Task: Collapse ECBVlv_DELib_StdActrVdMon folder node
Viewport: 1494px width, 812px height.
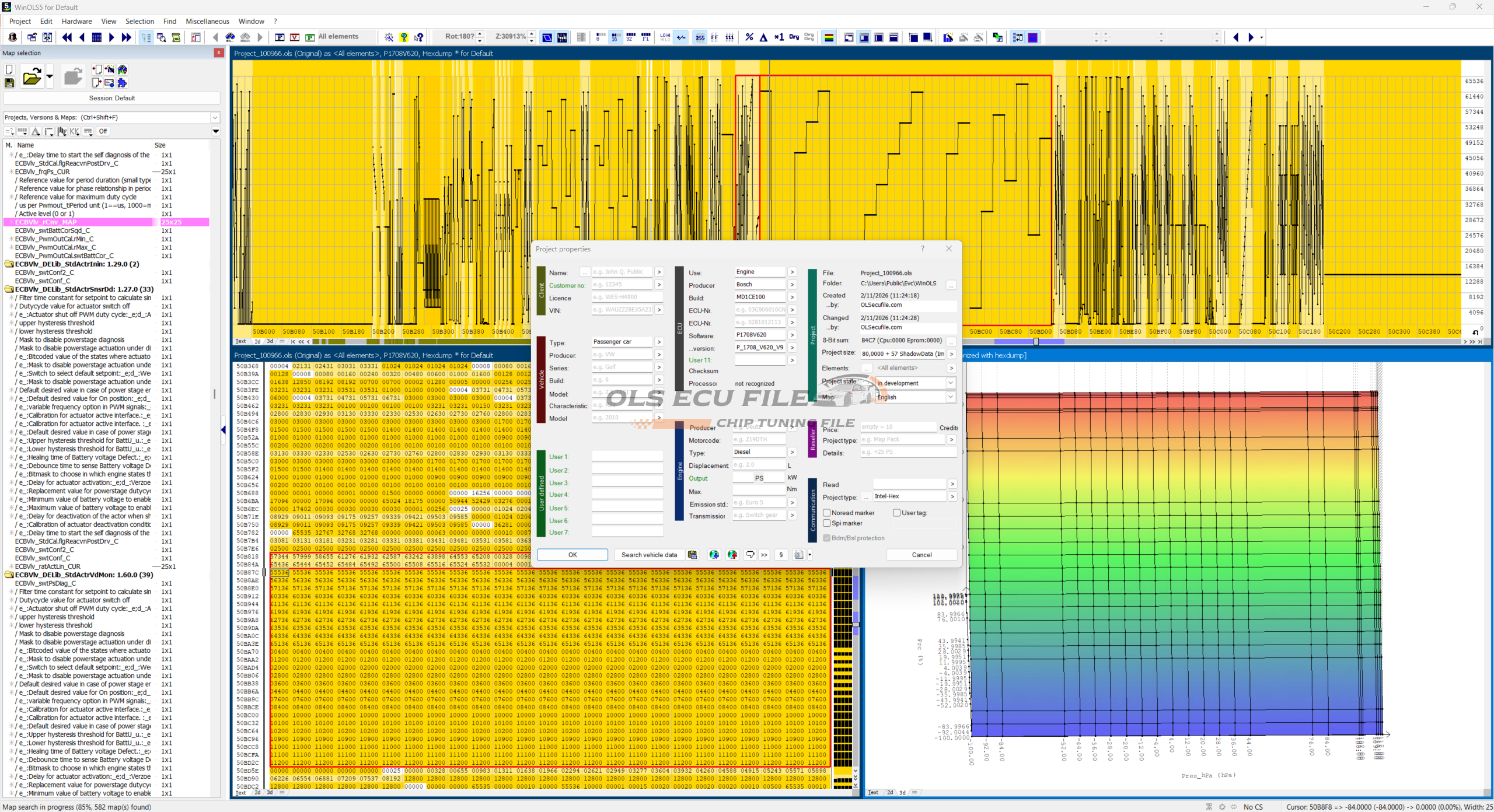Action: (9, 575)
